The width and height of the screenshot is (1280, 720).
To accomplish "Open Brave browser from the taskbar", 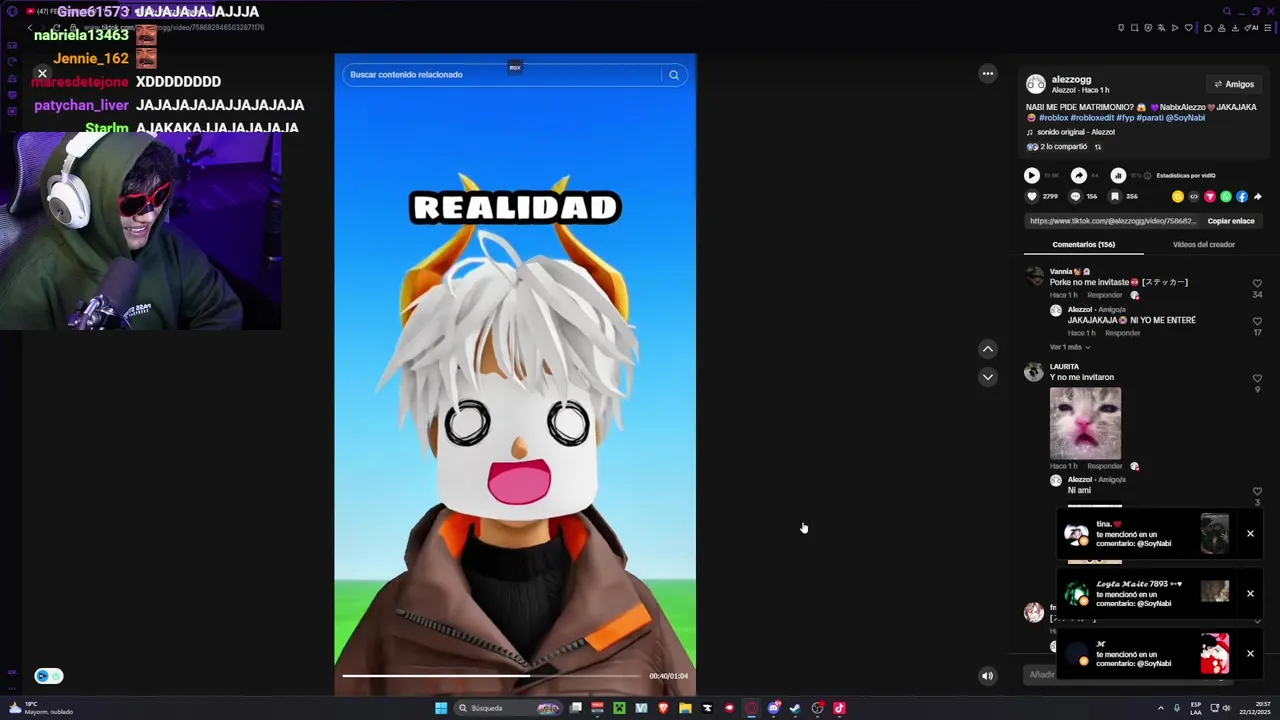I will tap(664, 708).
